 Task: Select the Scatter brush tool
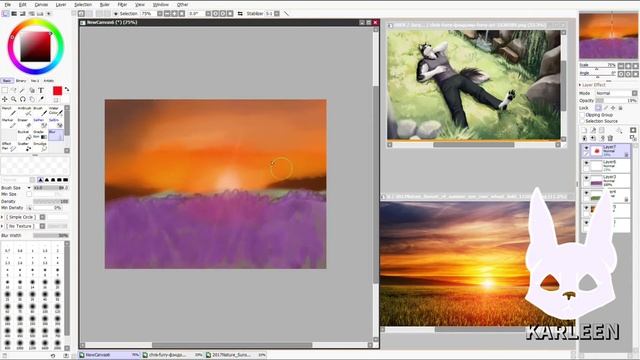[x=24, y=146]
